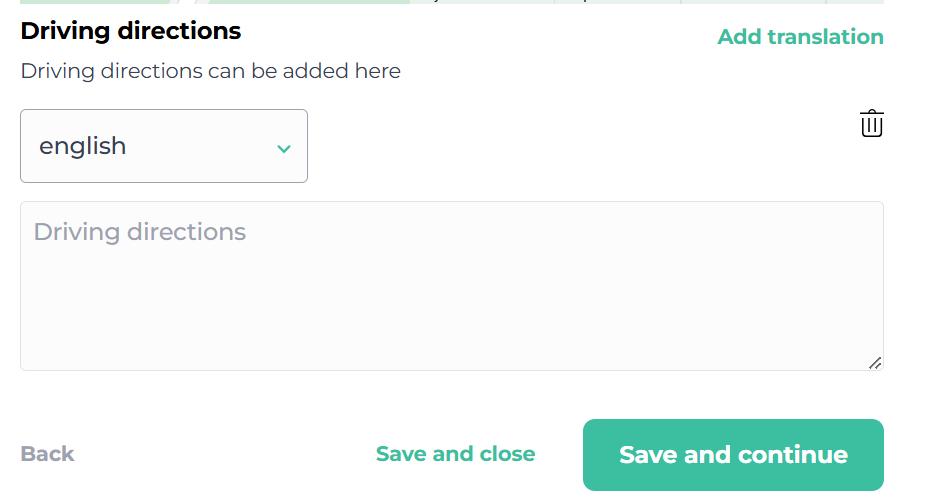
Task: Go Back to the previous step
Action: 47,454
